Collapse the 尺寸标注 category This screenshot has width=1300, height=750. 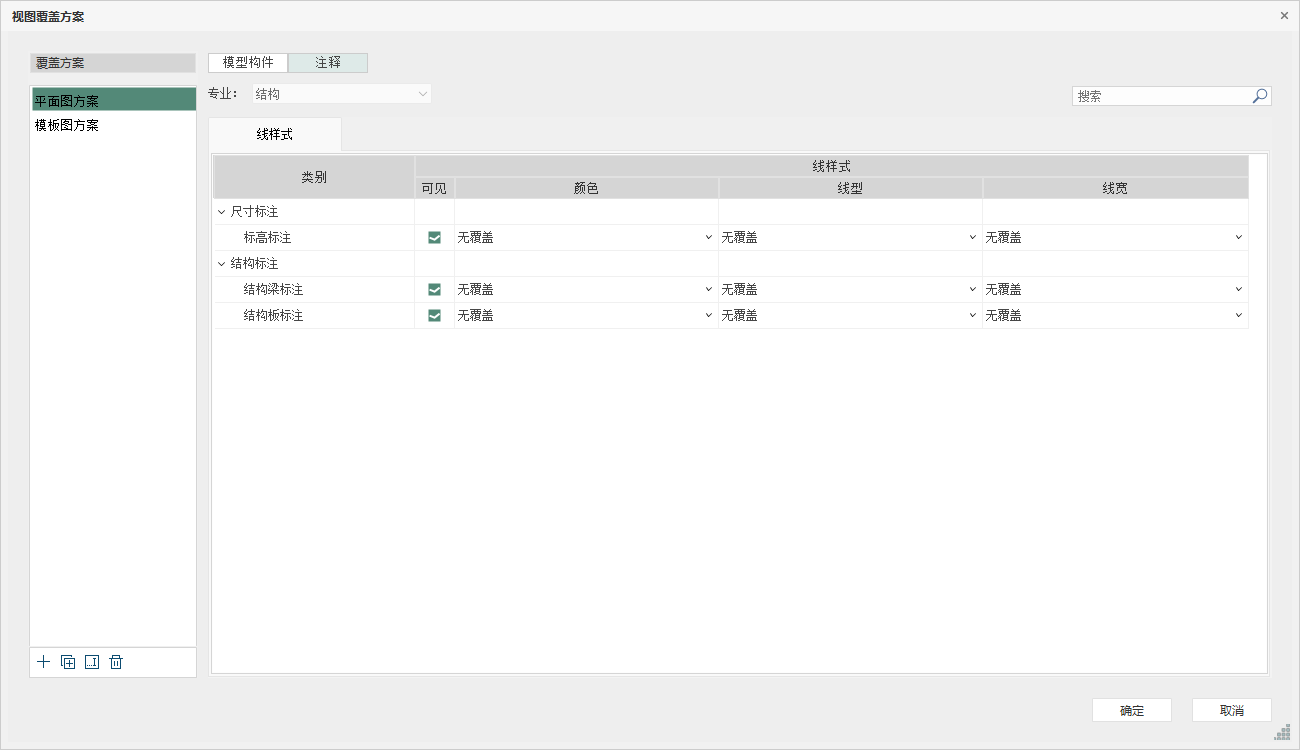221,212
